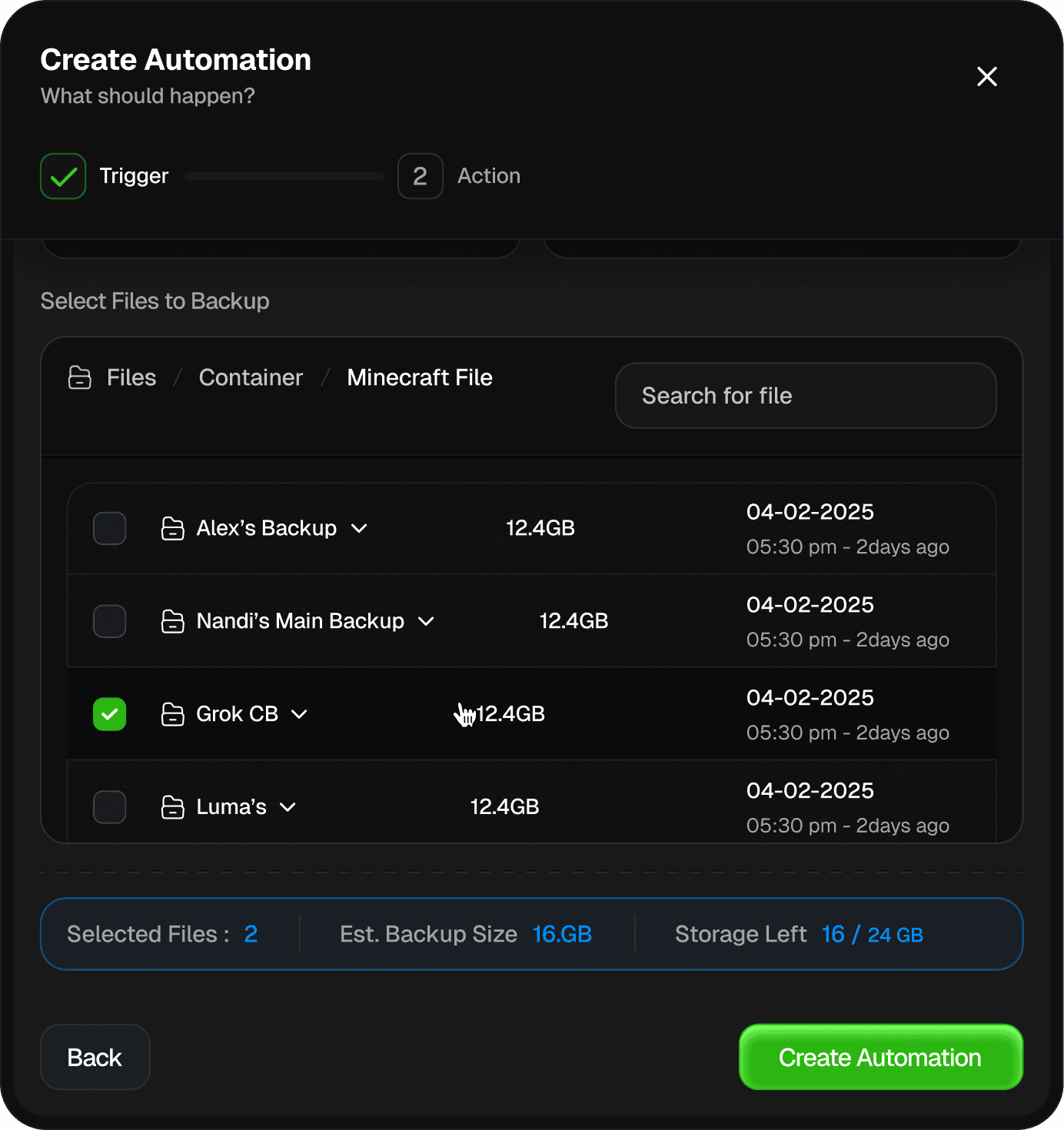
Task: Go to the Container breadcrumb
Action: point(251,377)
